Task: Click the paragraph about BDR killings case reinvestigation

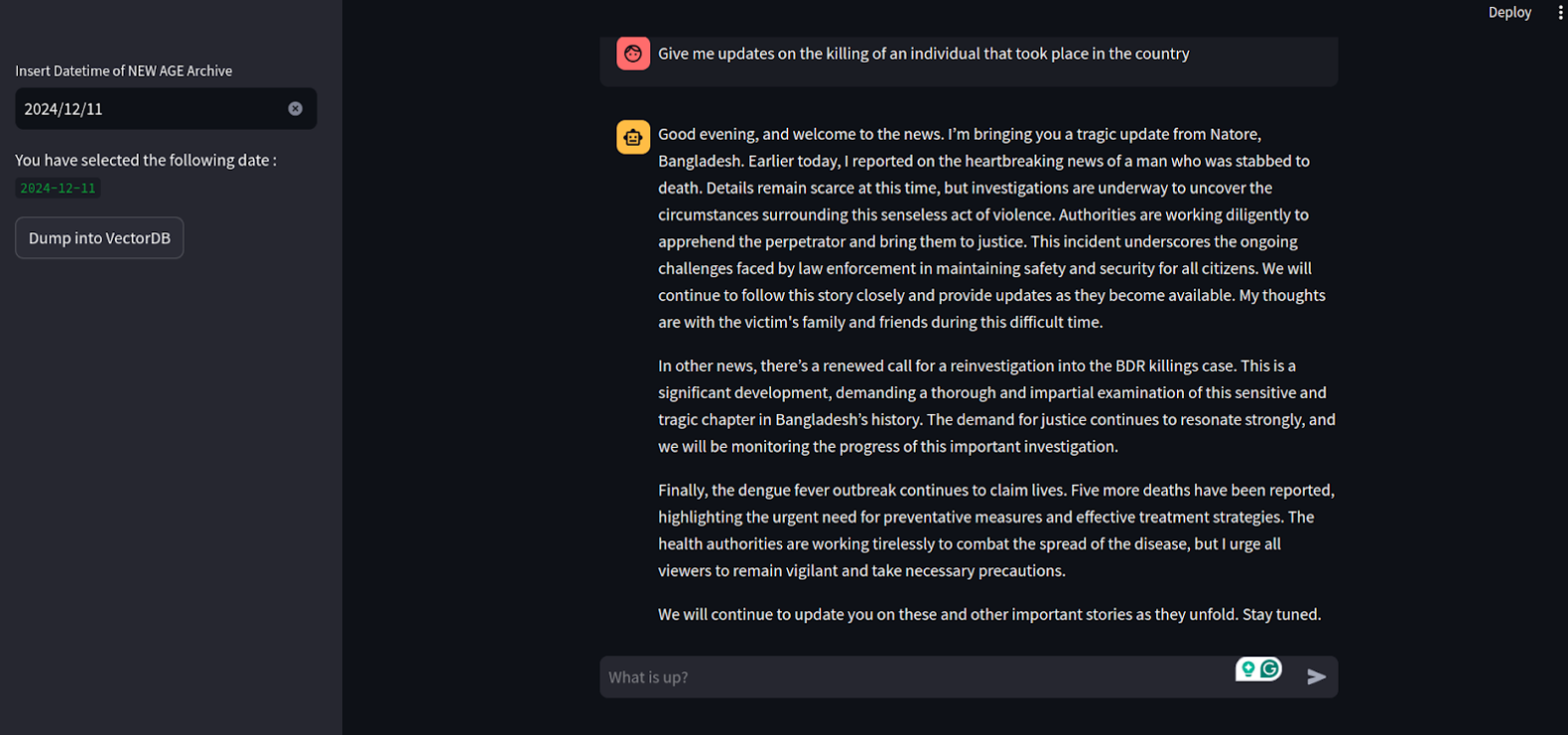Action: (995, 406)
